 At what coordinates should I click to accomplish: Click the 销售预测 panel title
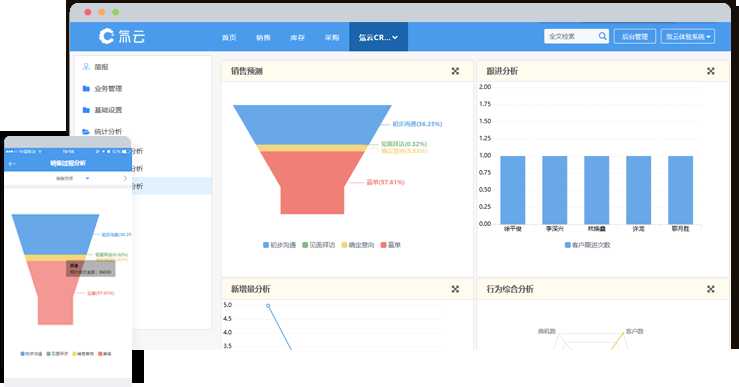(x=246, y=71)
